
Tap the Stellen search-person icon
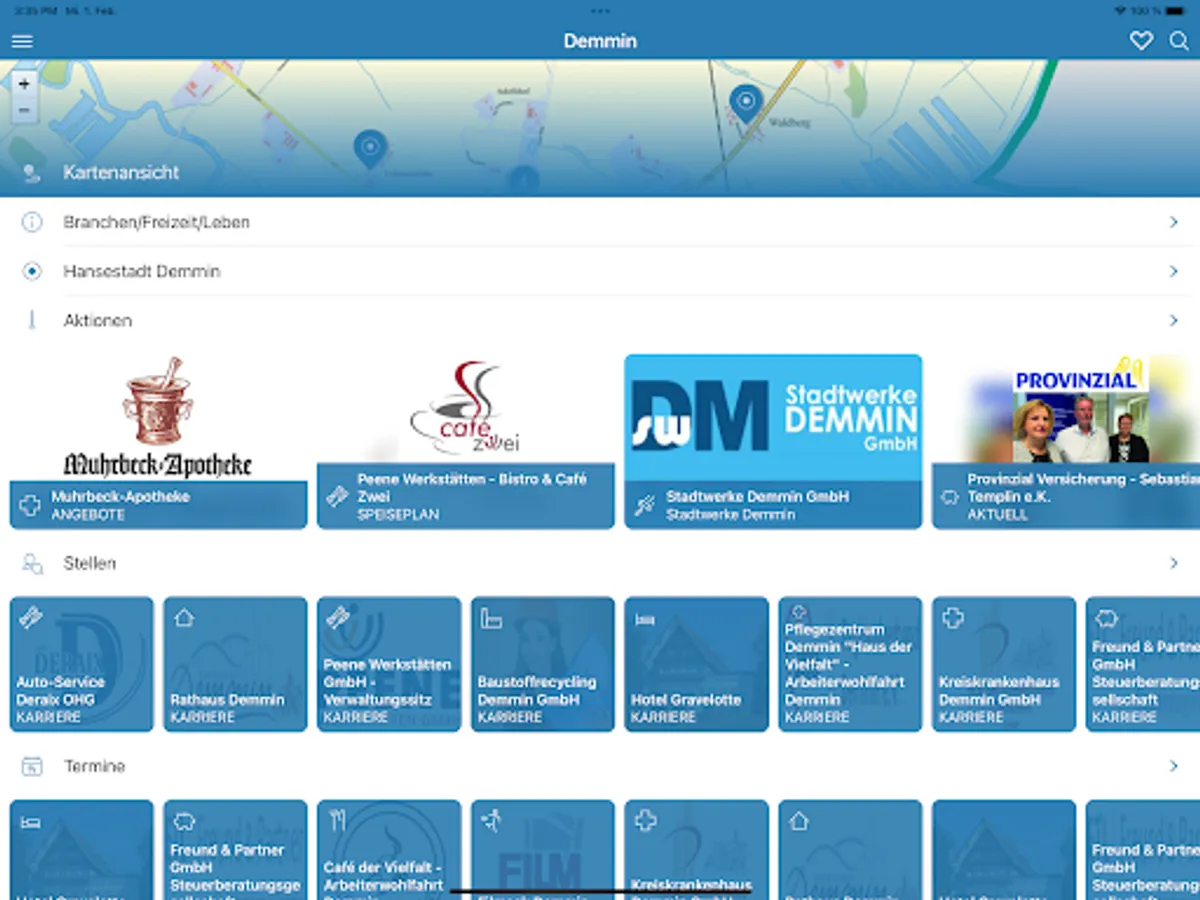coord(32,564)
